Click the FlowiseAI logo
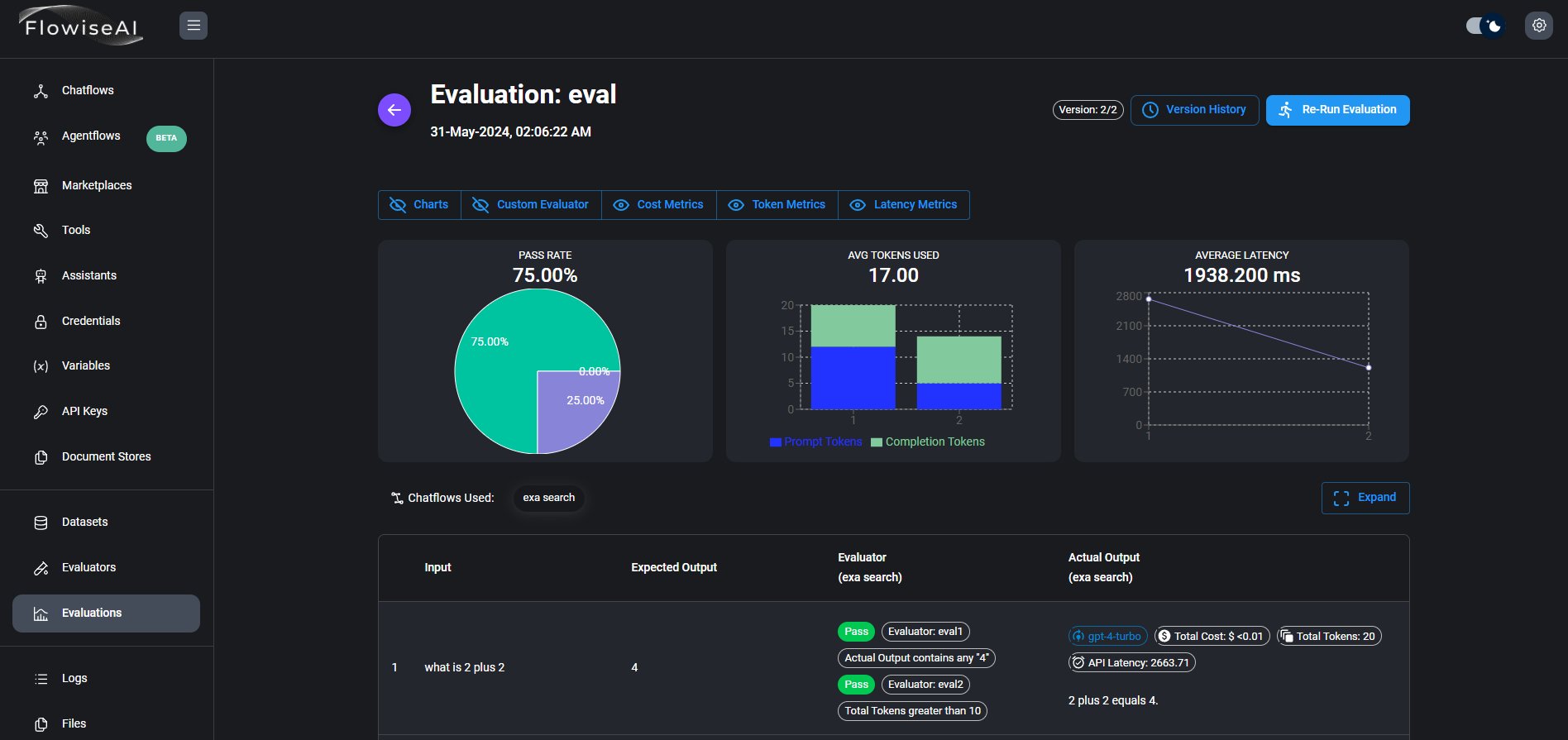1568x740 pixels. click(x=81, y=26)
